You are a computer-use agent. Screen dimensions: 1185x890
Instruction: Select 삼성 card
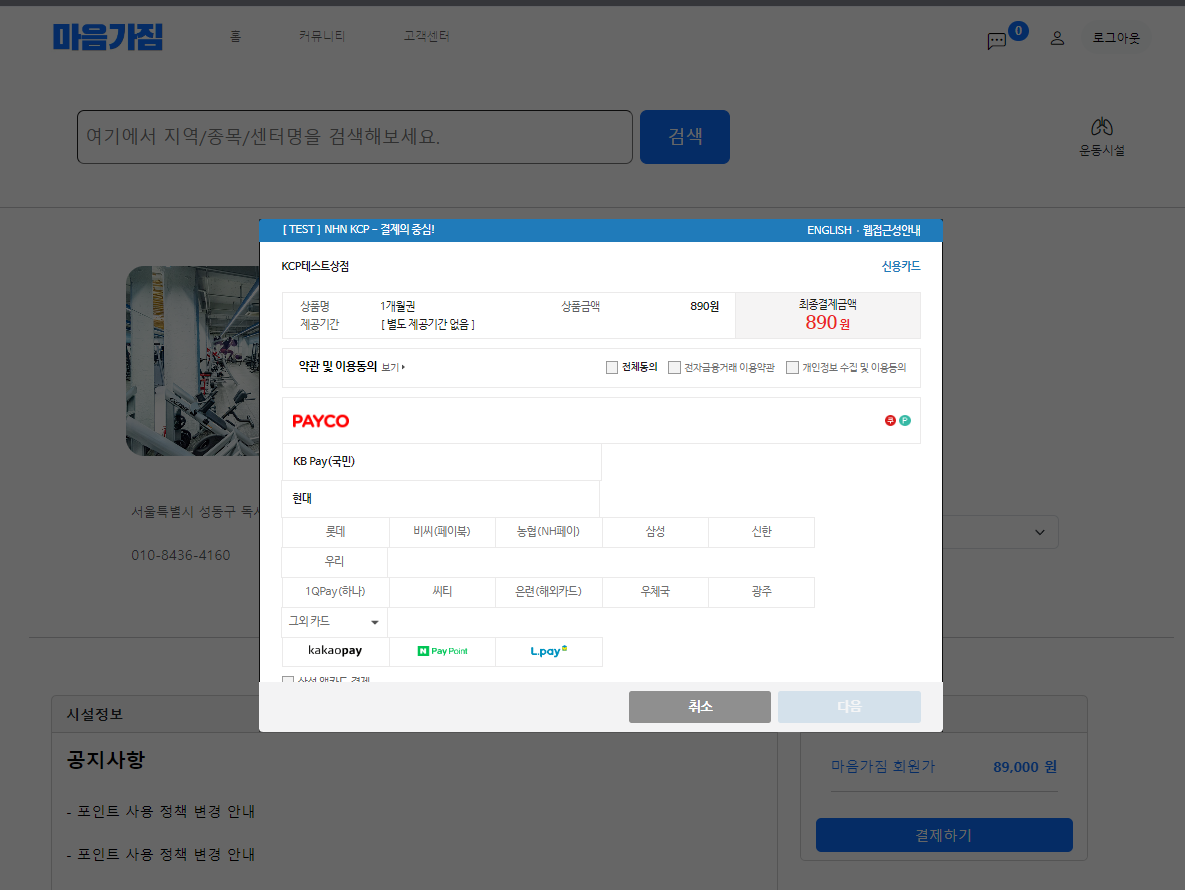(655, 532)
